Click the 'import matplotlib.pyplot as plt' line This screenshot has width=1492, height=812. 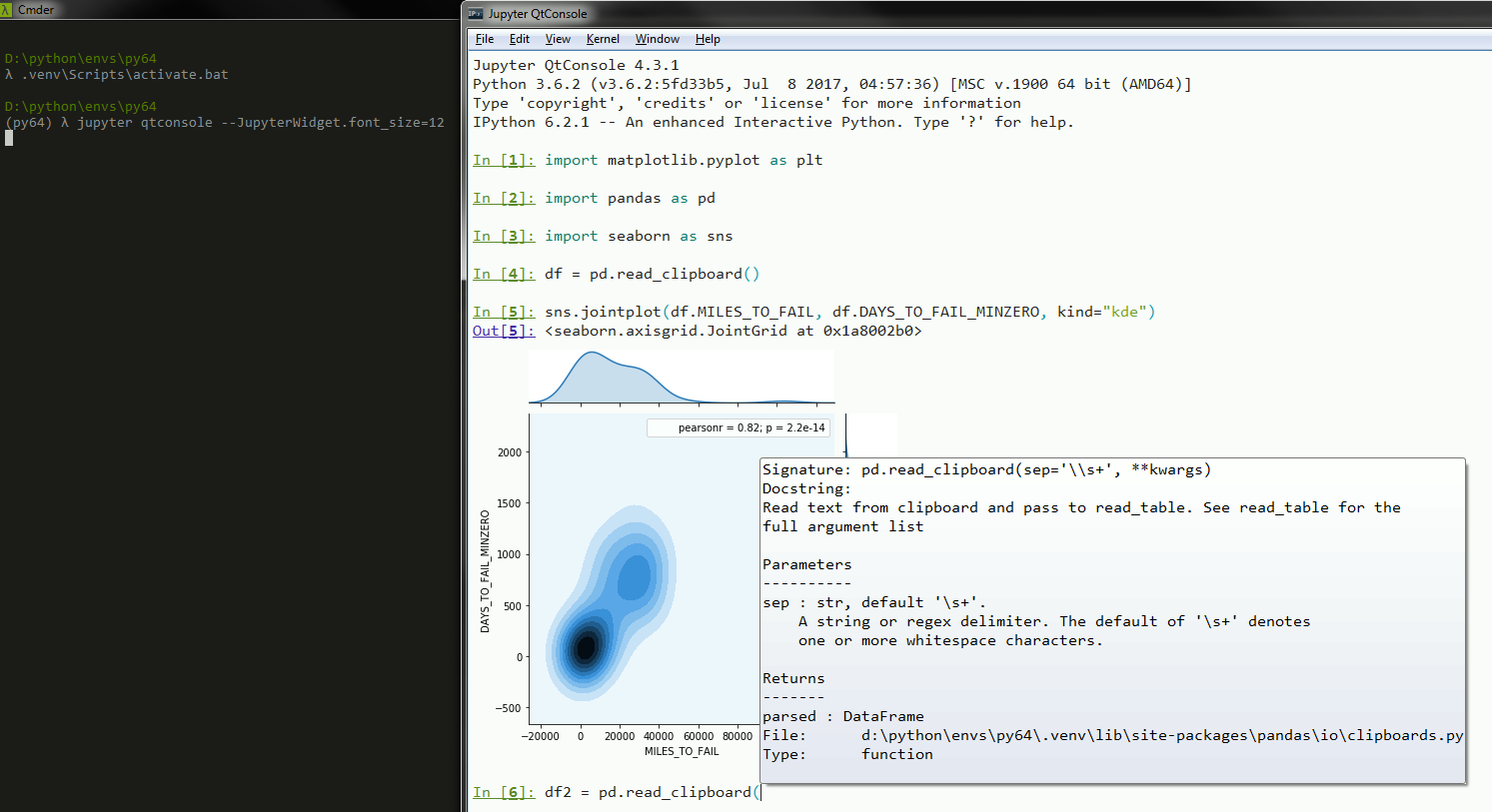tap(684, 160)
